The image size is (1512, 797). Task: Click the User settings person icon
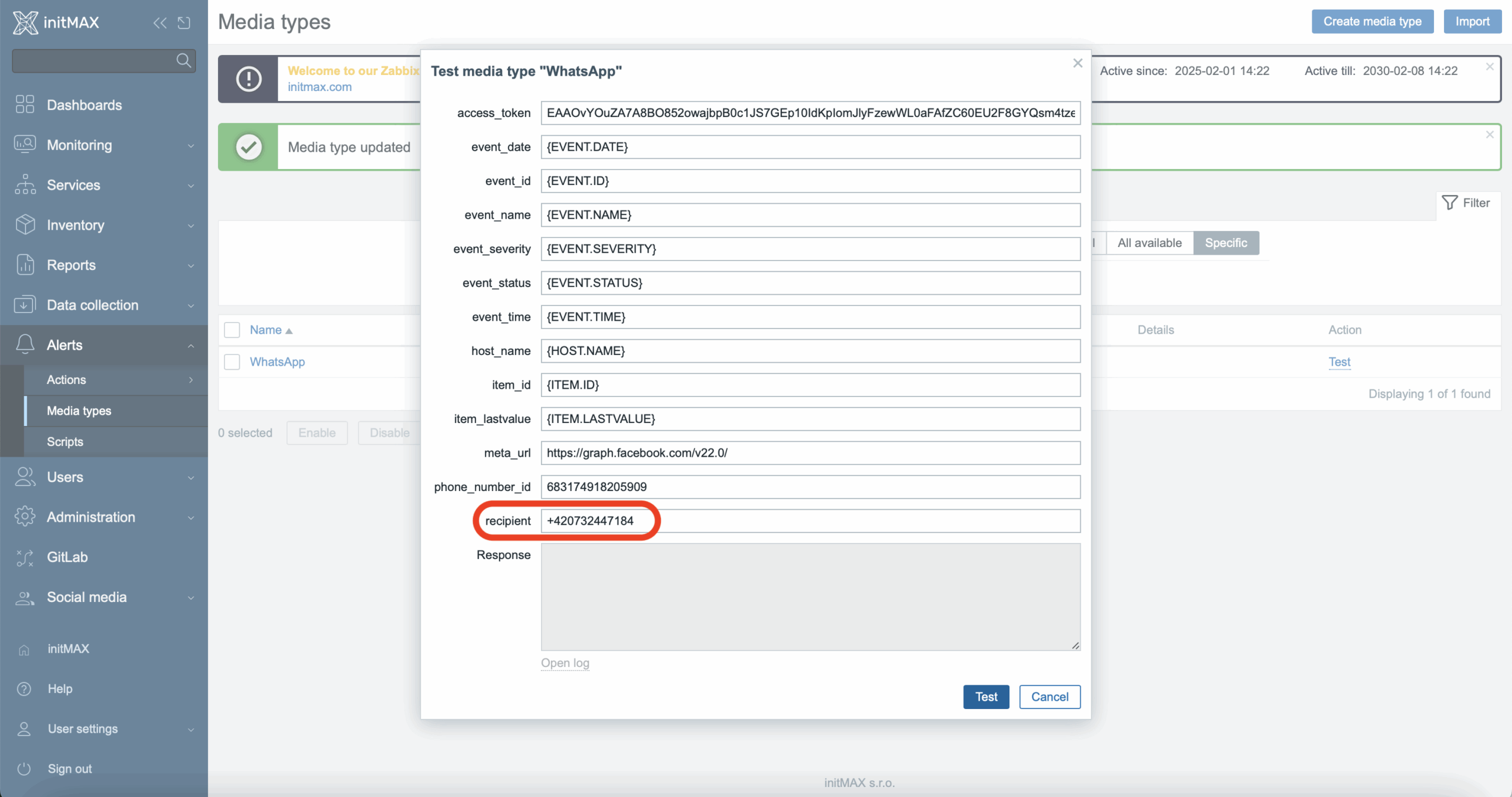click(24, 728)
